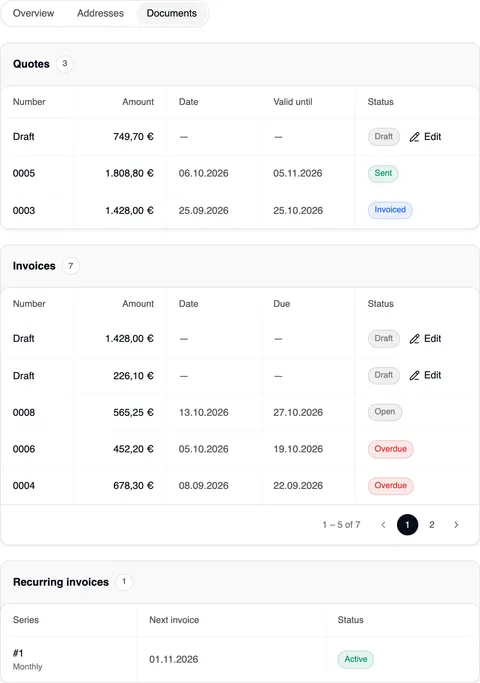
Task: Click the Draft badge on 226,10 € invoice
Action: 384,375
